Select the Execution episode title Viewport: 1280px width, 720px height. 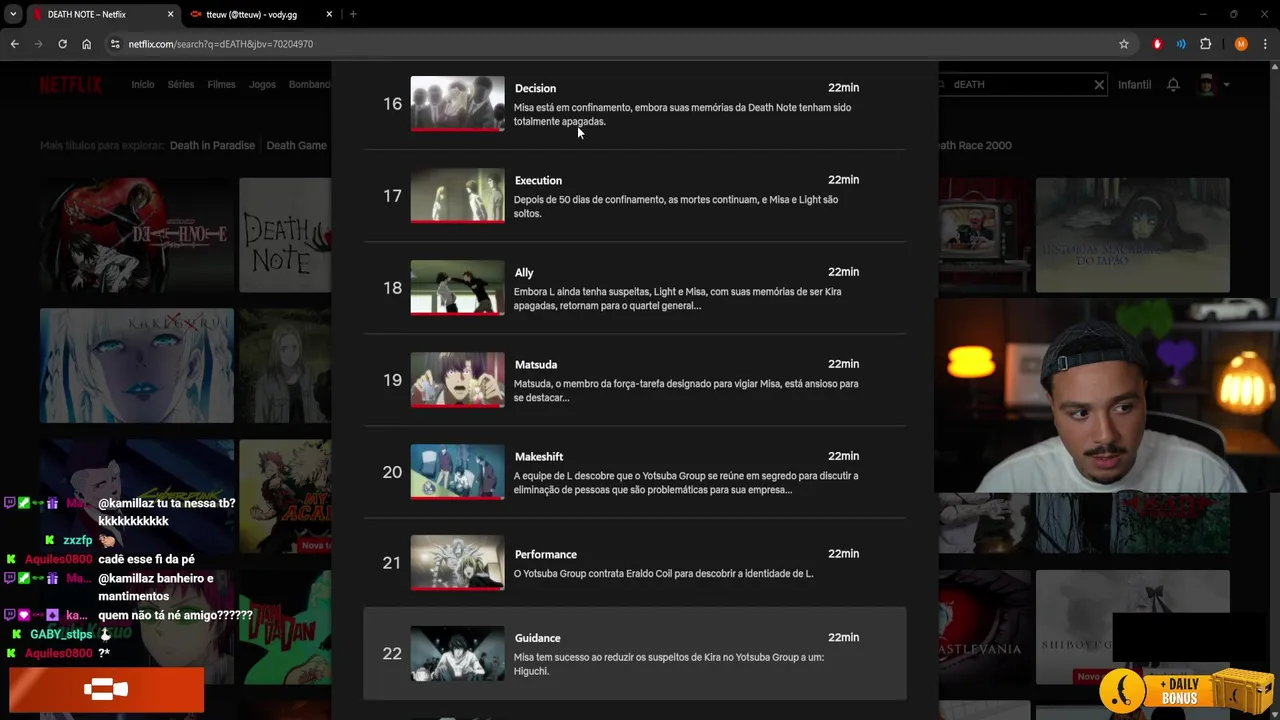(538, 180)
